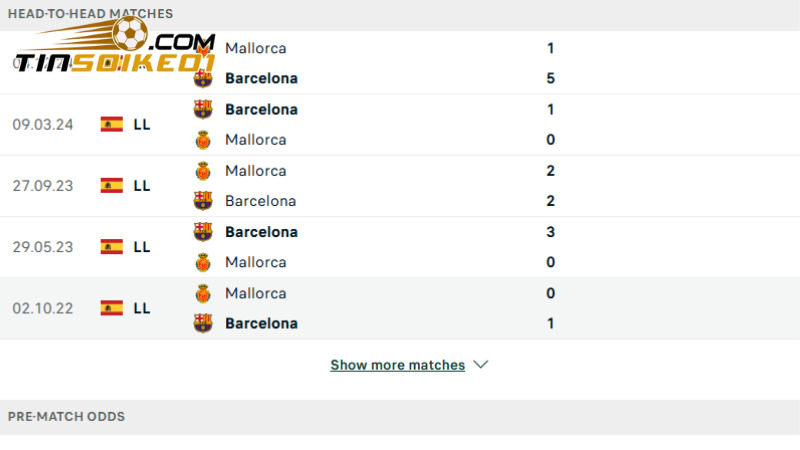Click Barcelona crest in 09.03.24 match

pyautogui.click(x=203, y=109)
